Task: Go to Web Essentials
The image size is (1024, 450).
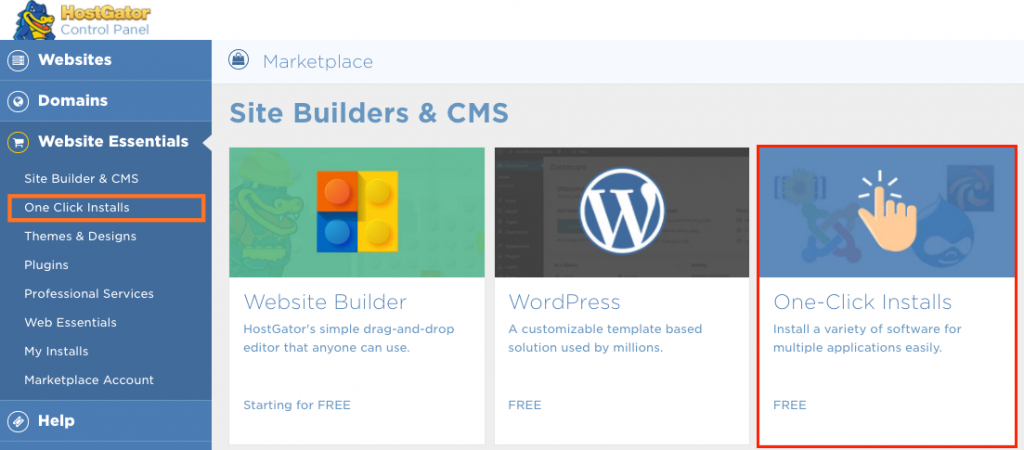Action: 71,323
